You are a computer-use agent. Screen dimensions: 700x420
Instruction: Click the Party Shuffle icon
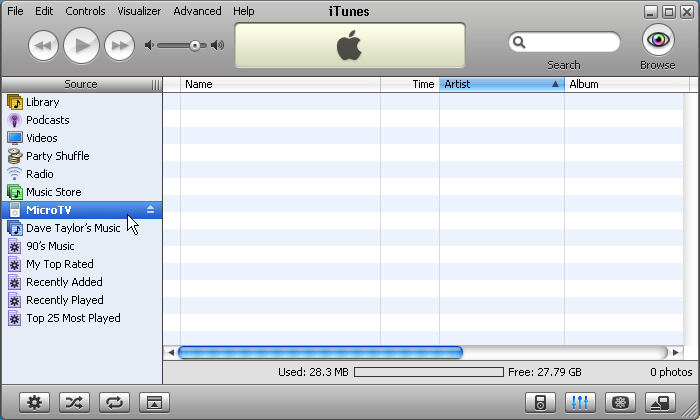pos(14,156)
